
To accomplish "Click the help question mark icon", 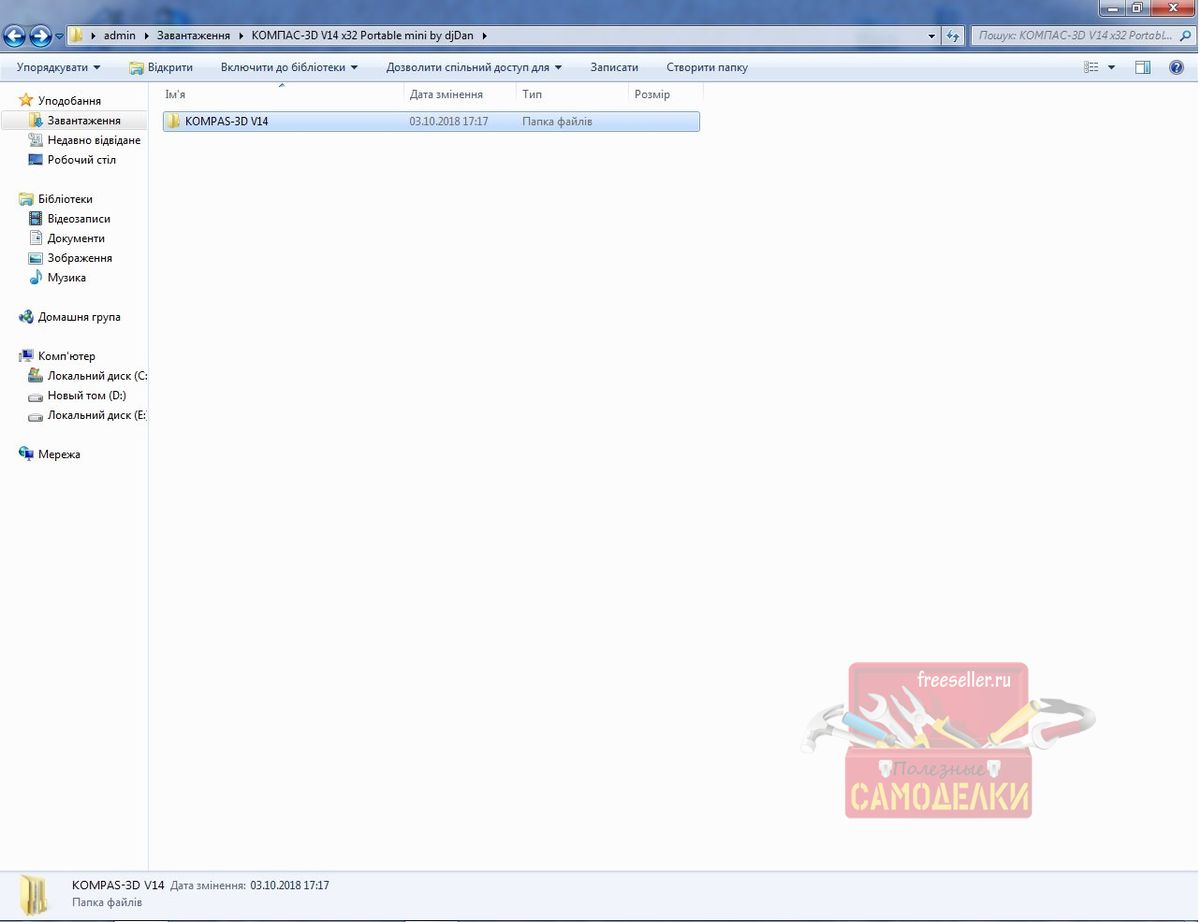I will coord(1176,67).
